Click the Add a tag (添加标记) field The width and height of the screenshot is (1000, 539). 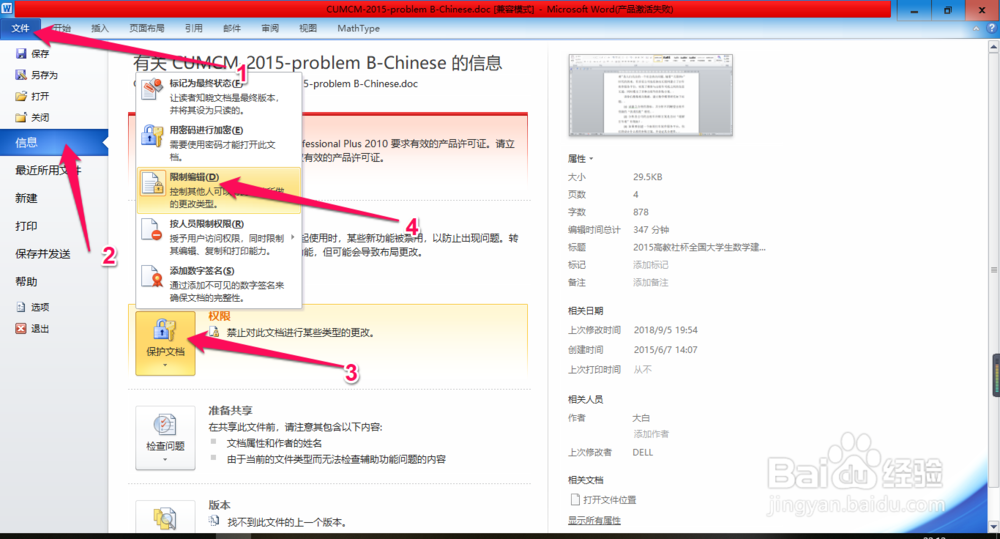tap(651, 265)
